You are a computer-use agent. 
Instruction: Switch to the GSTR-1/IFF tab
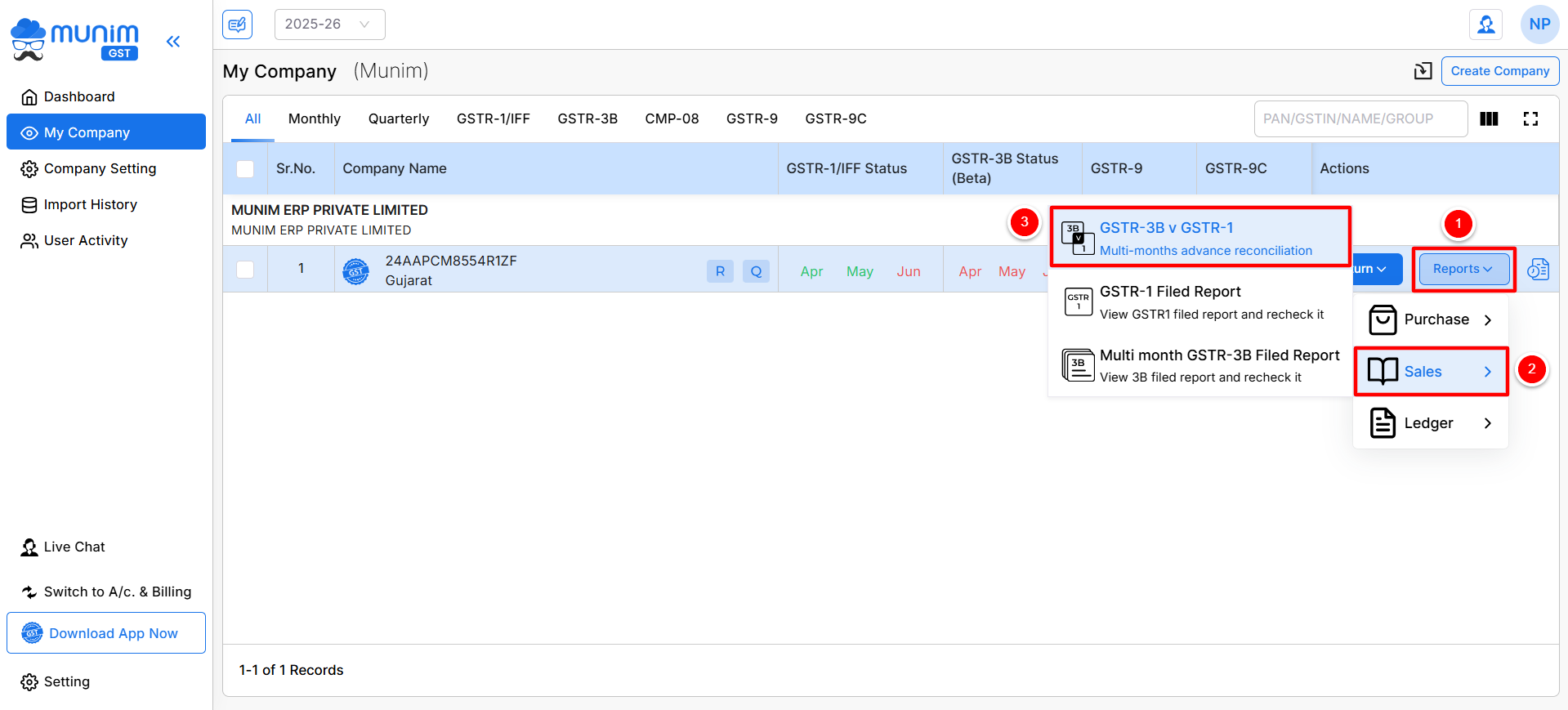coord(494,119)
